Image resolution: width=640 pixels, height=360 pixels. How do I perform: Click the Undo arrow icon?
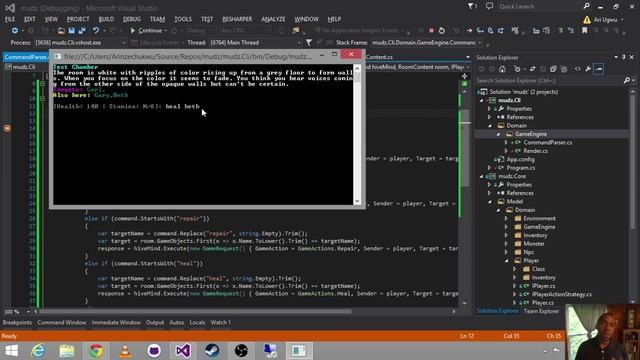96,31
